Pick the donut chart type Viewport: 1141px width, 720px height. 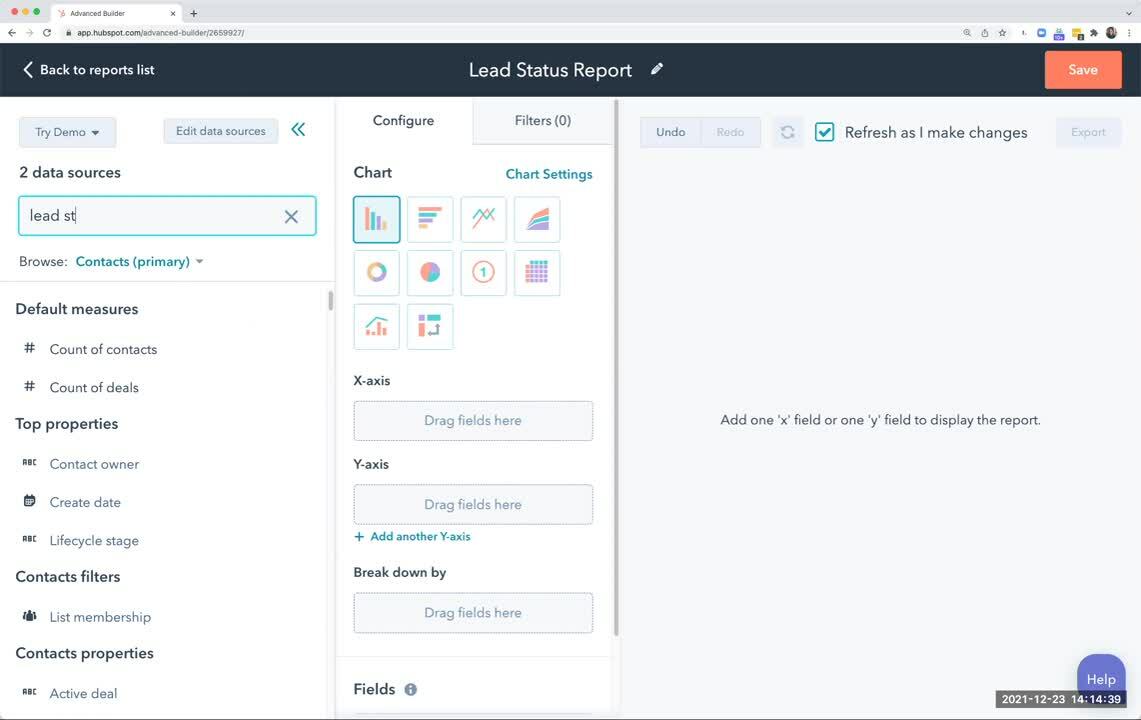tap(376, 273)
